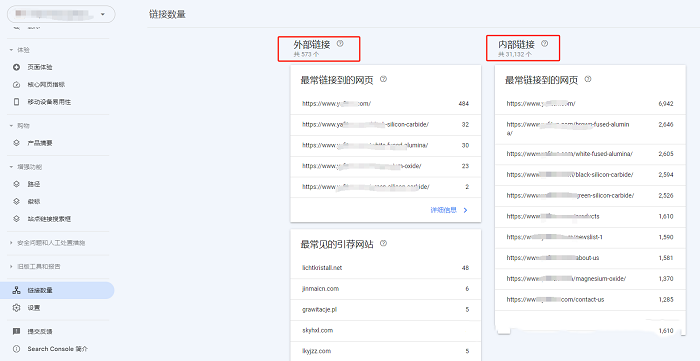Click the 详细信息 link with arrow

449,210
